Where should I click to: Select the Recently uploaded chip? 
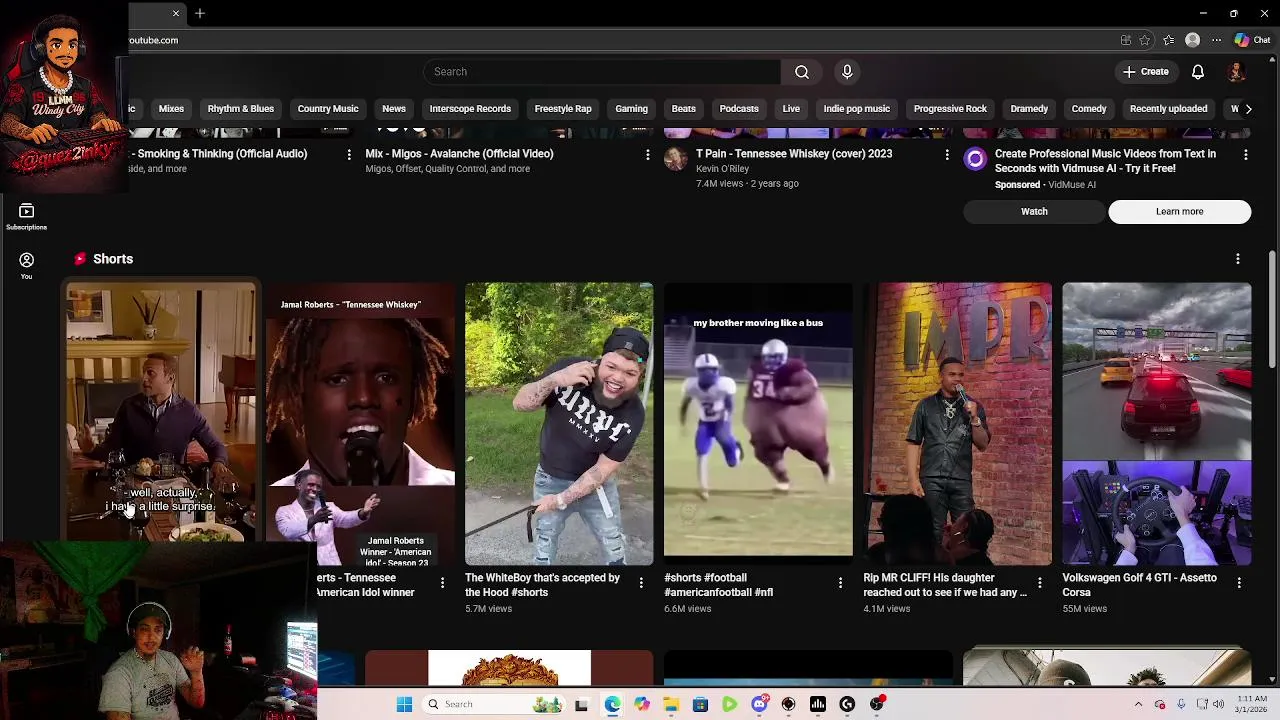[x=1169, y=109]
